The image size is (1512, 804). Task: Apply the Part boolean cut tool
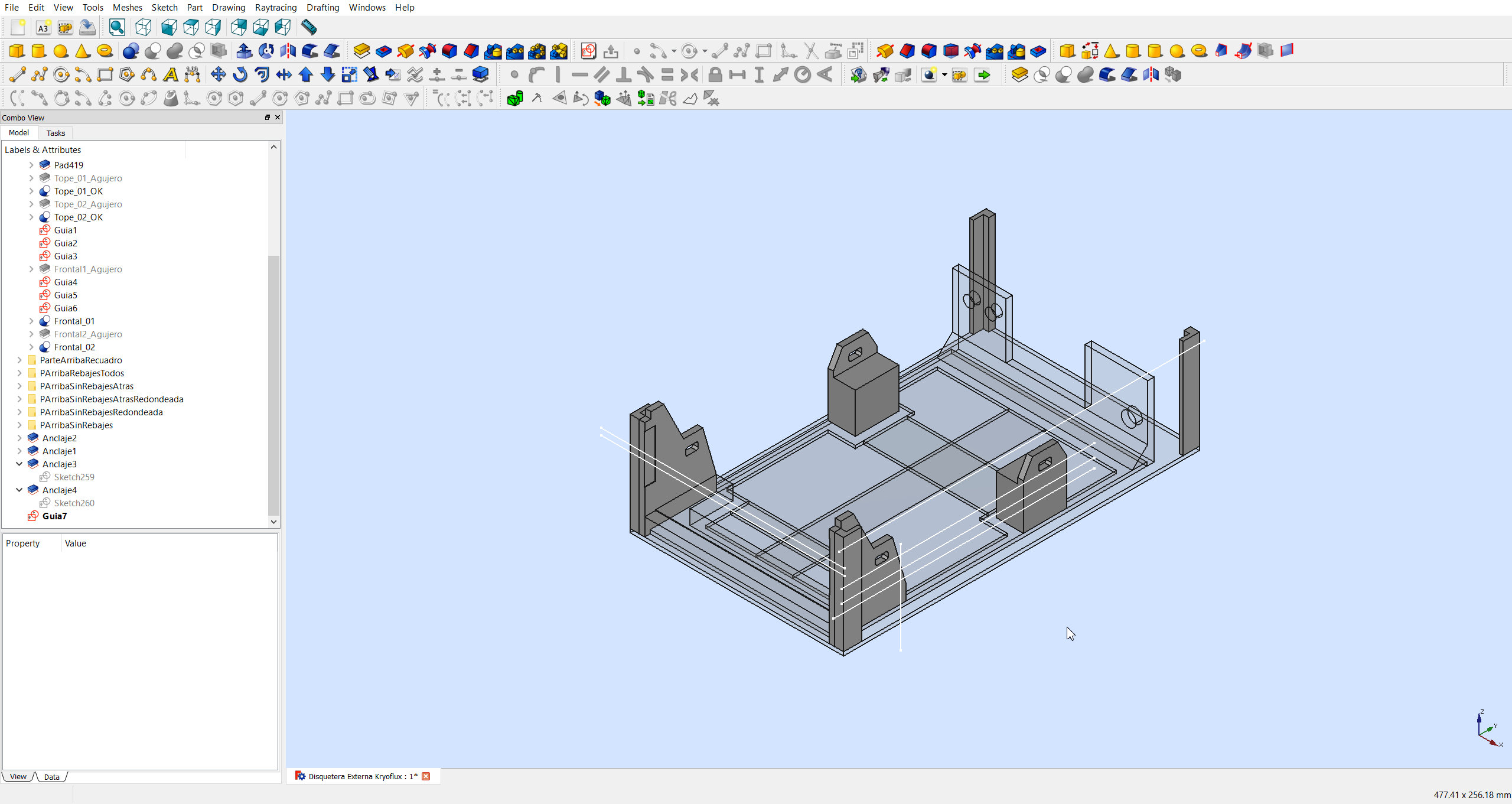pos(152,51)
